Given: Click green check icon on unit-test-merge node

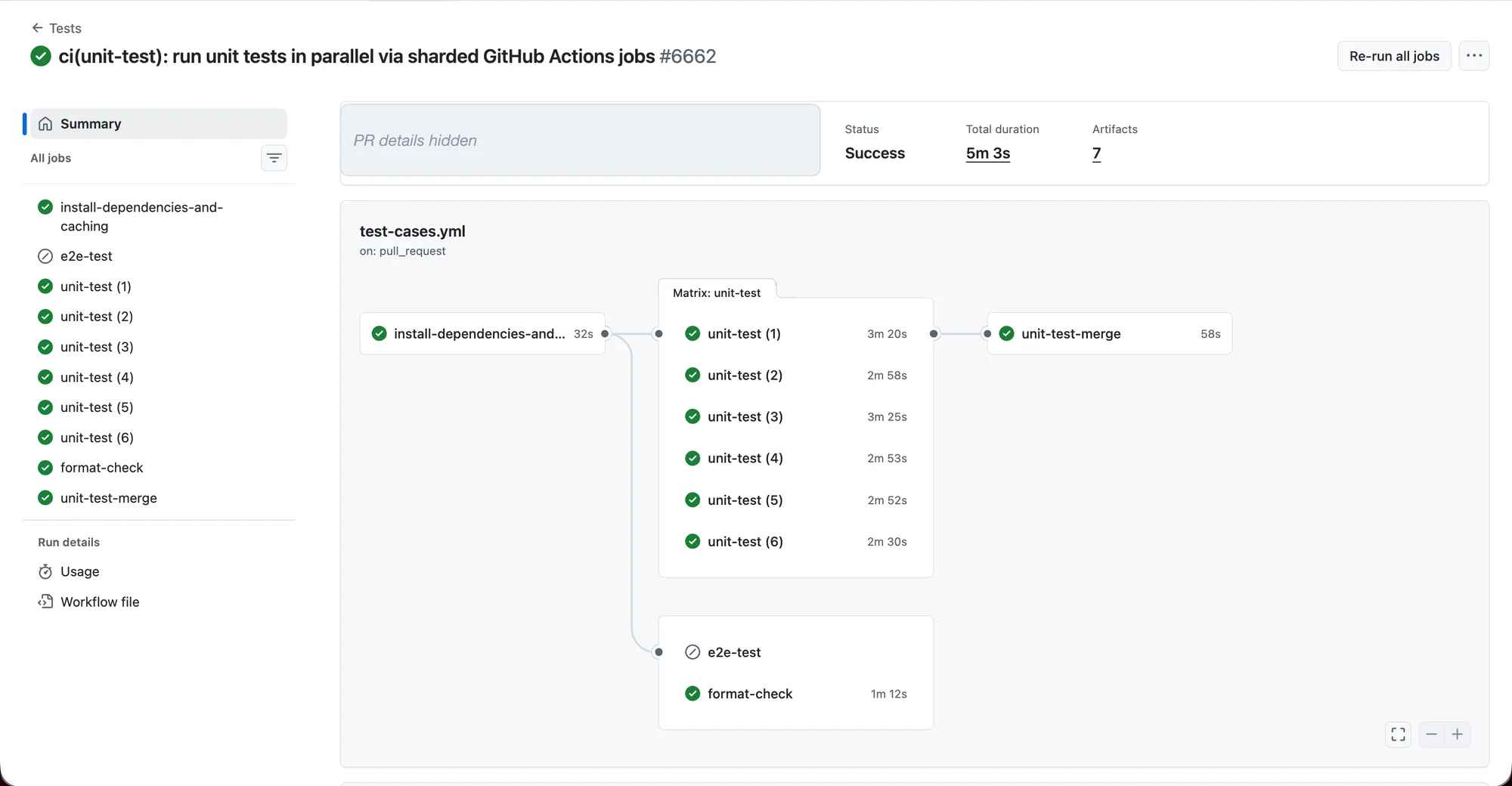Looking at the screenshot, I should pyautogui.click(x=1007, y=333).
